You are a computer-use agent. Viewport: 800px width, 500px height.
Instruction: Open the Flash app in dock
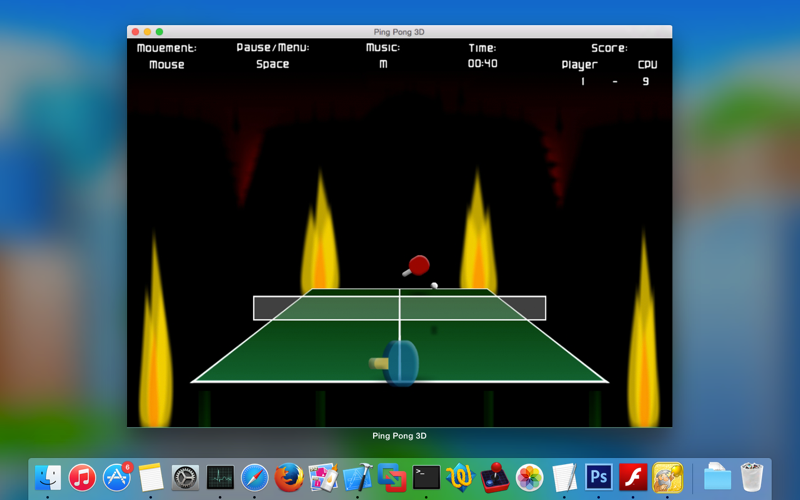point(633,478)
